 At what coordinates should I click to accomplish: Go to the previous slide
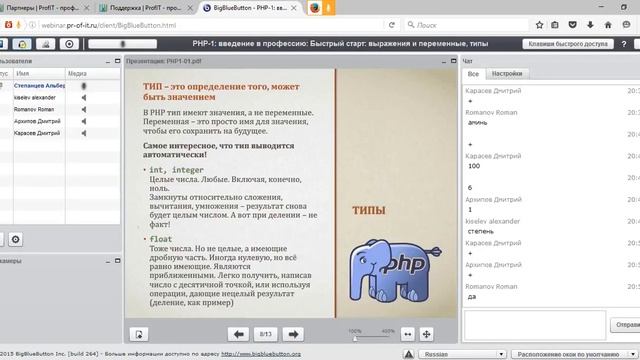point(238,334)
